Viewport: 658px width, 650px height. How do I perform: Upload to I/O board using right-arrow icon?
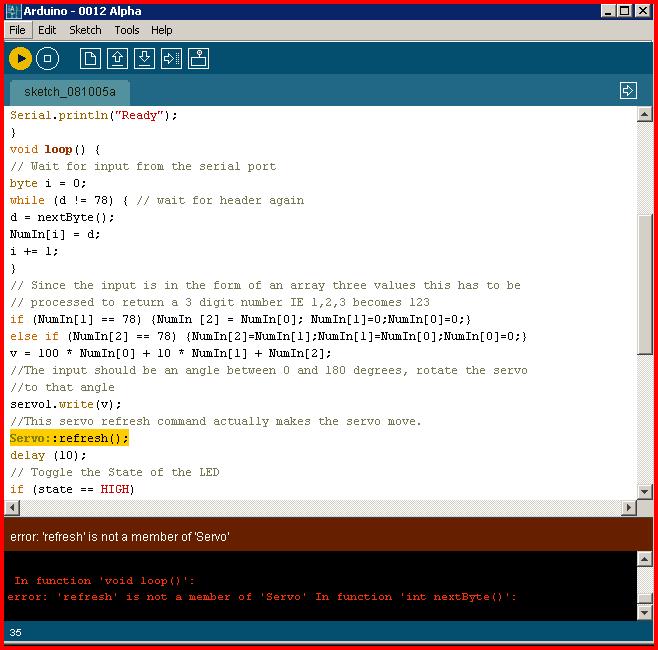click(171, 59)
